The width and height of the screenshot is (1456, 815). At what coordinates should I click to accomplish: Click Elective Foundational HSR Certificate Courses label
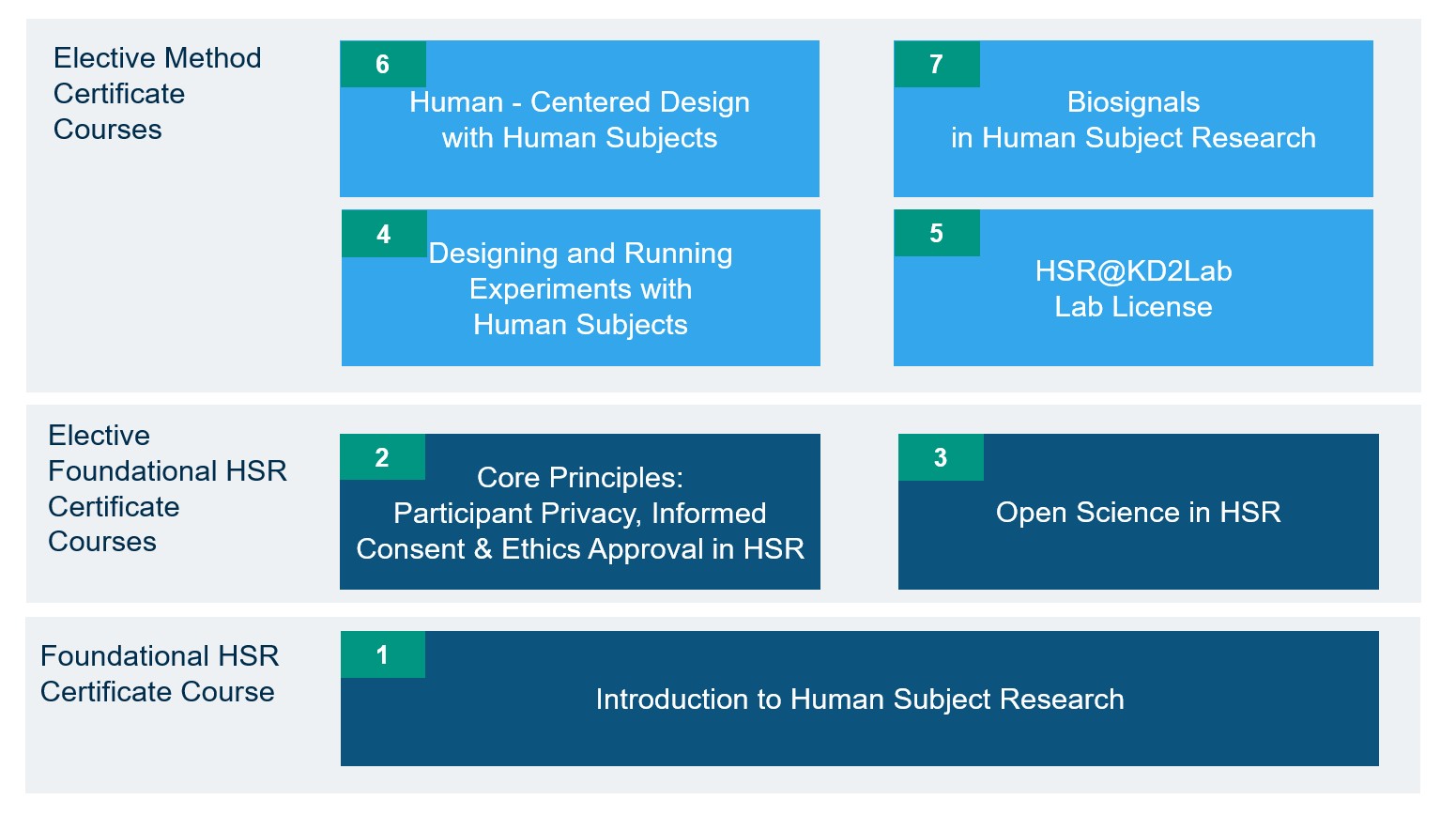pos(167,488)
